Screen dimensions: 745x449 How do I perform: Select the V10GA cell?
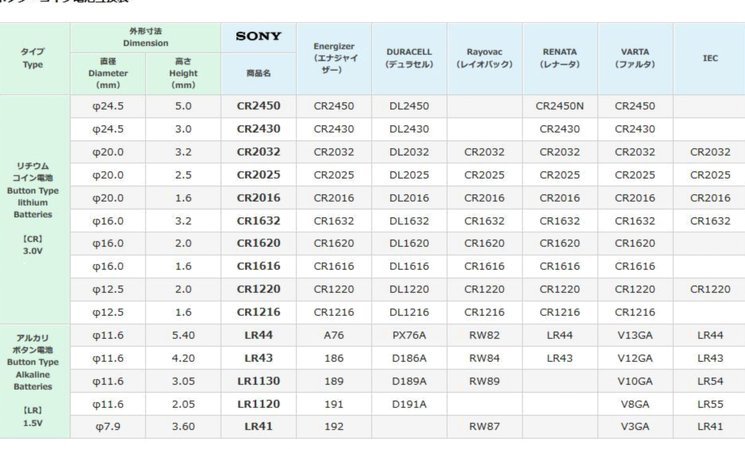pos(635,382)
